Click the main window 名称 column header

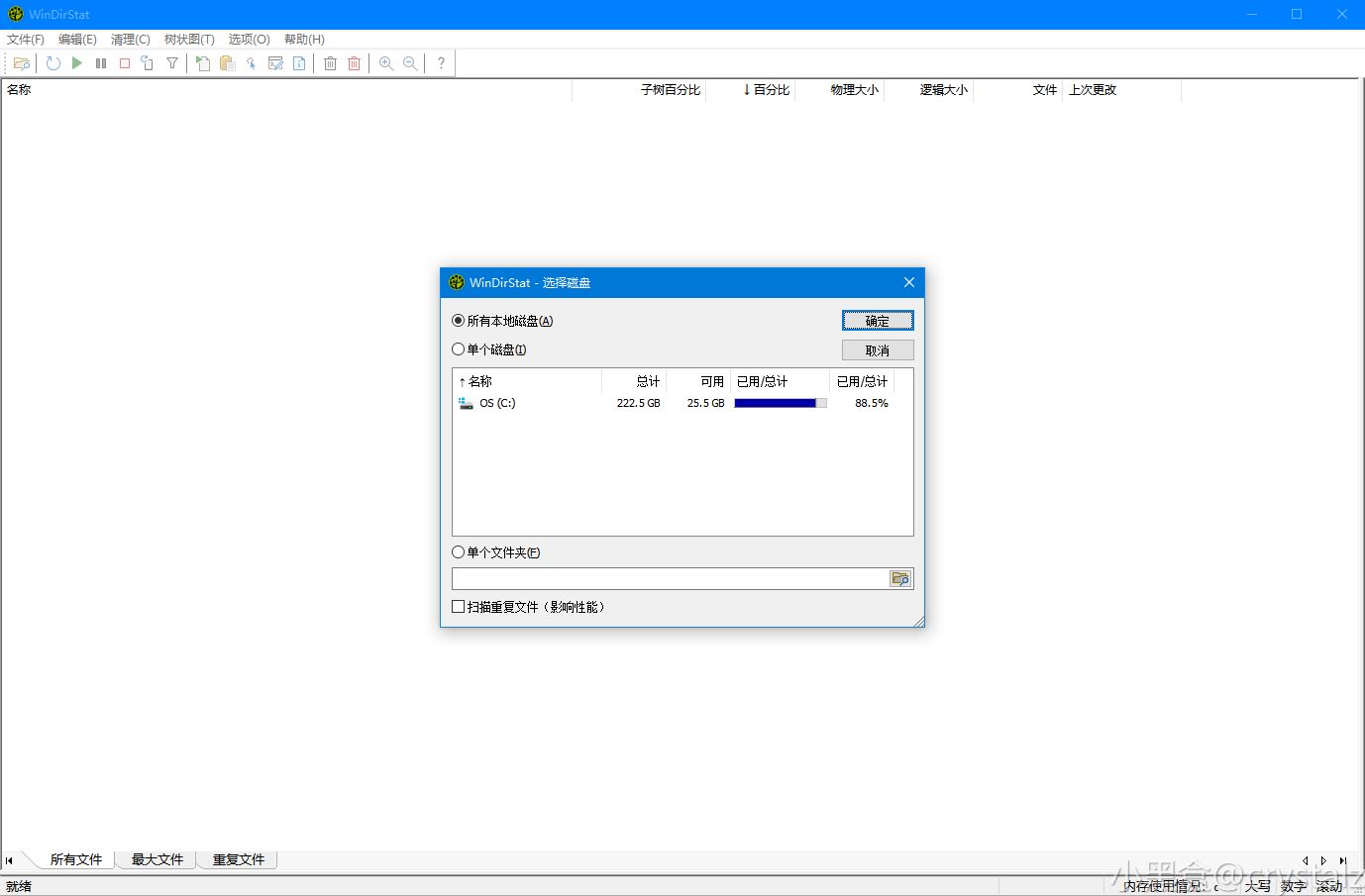tap(286, 90)
